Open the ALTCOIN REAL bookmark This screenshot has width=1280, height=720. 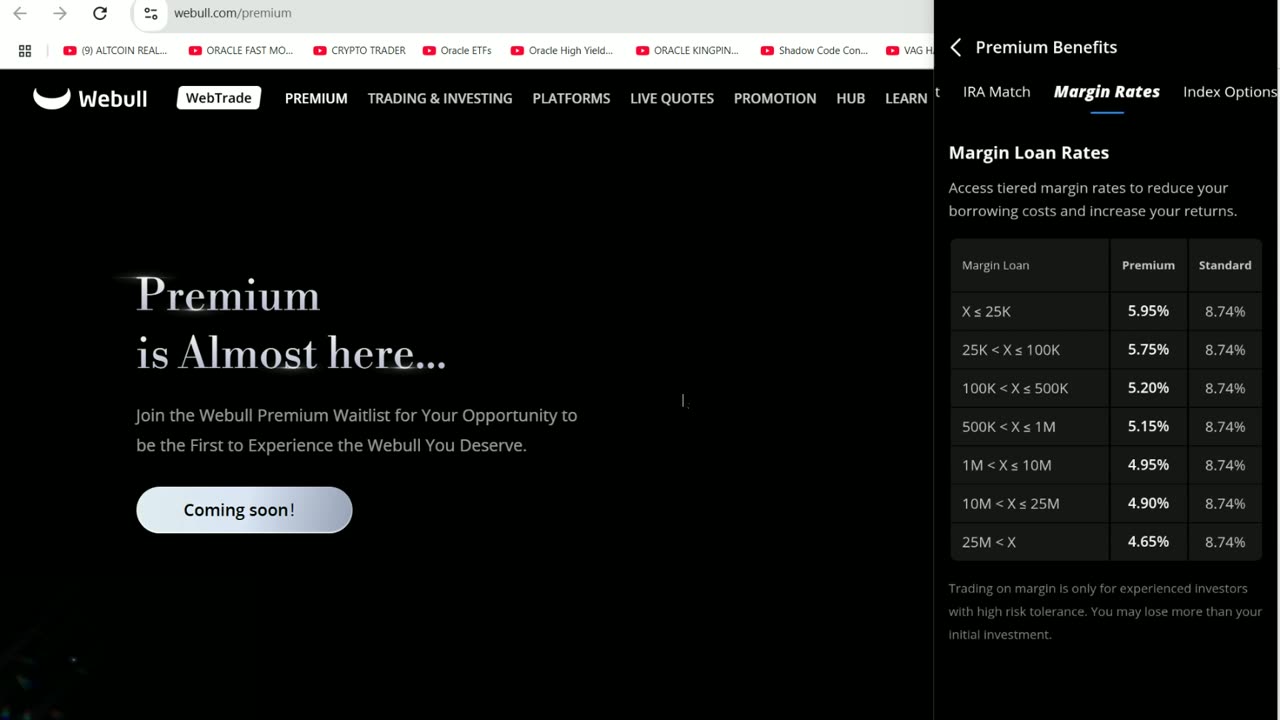tap(115, 50)
